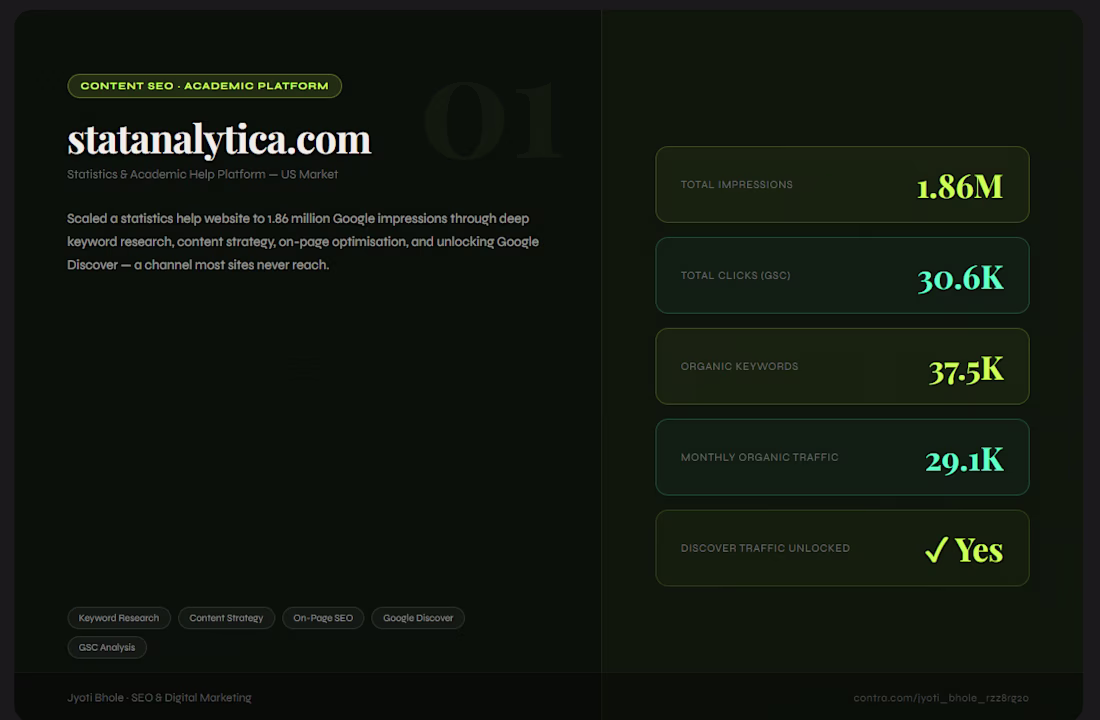Select the Discover Traffic Unlocked label
Screen dimensions: 1100x720
[765, 548]
